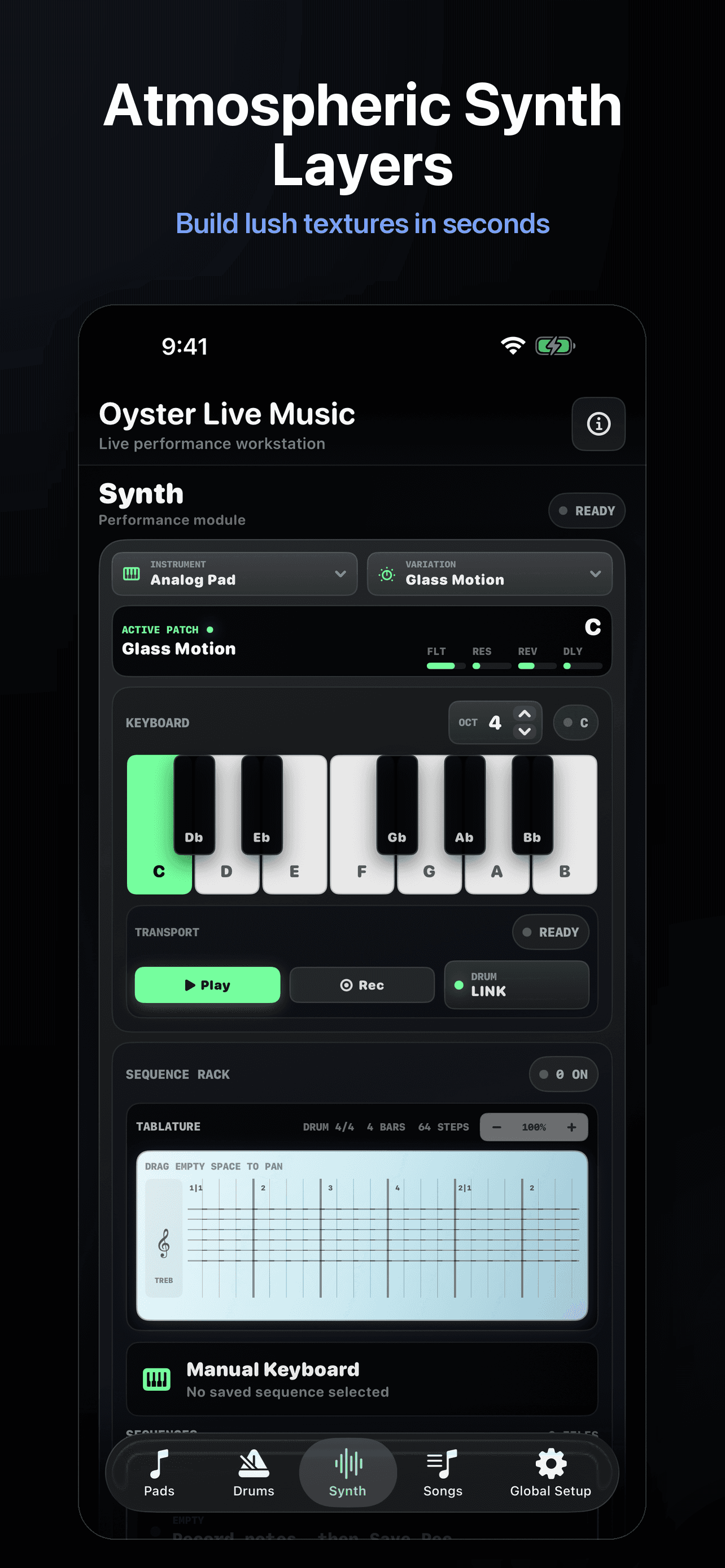The width and height of the screenshot is (725, 1568).
Task: Play the G white key
Action: click(429, 870)
